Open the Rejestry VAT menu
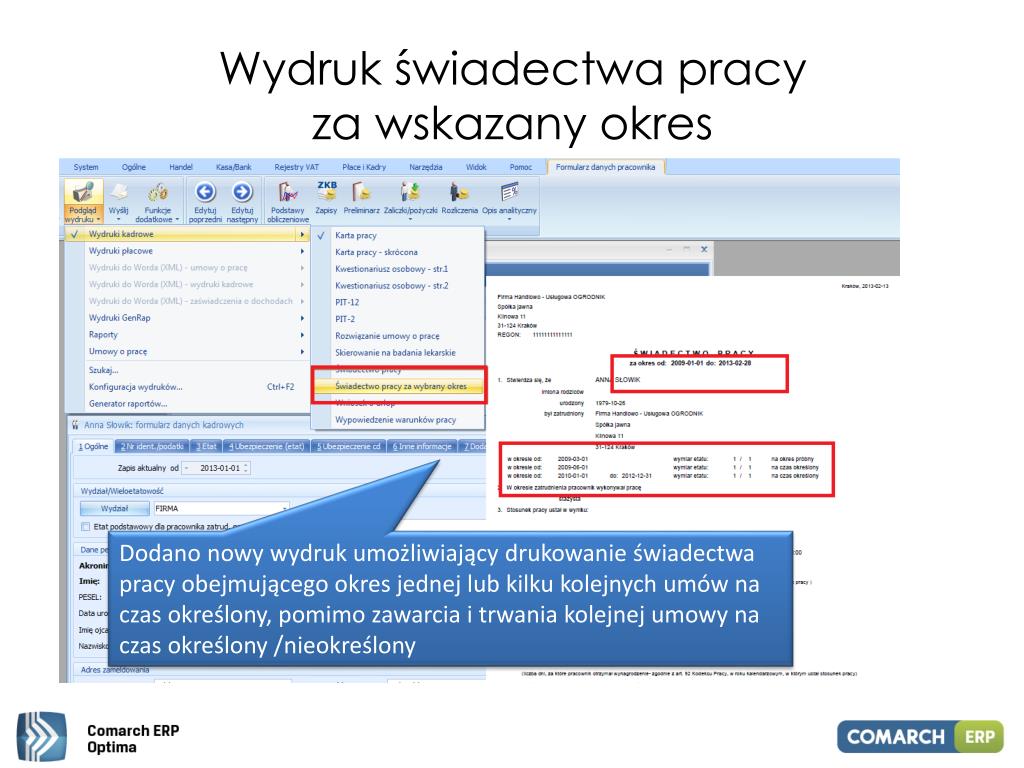1024x768 pixels. click(296, 167)
